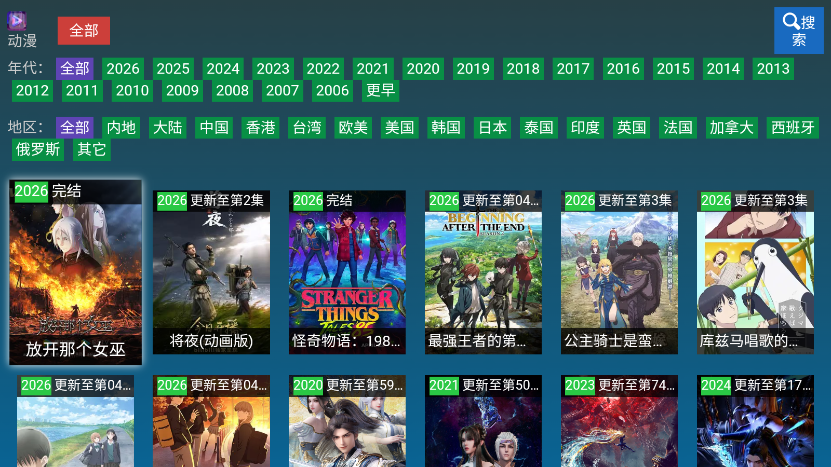
Task: Open the 公主骑士 anime poster
Action: pos(619,272)
